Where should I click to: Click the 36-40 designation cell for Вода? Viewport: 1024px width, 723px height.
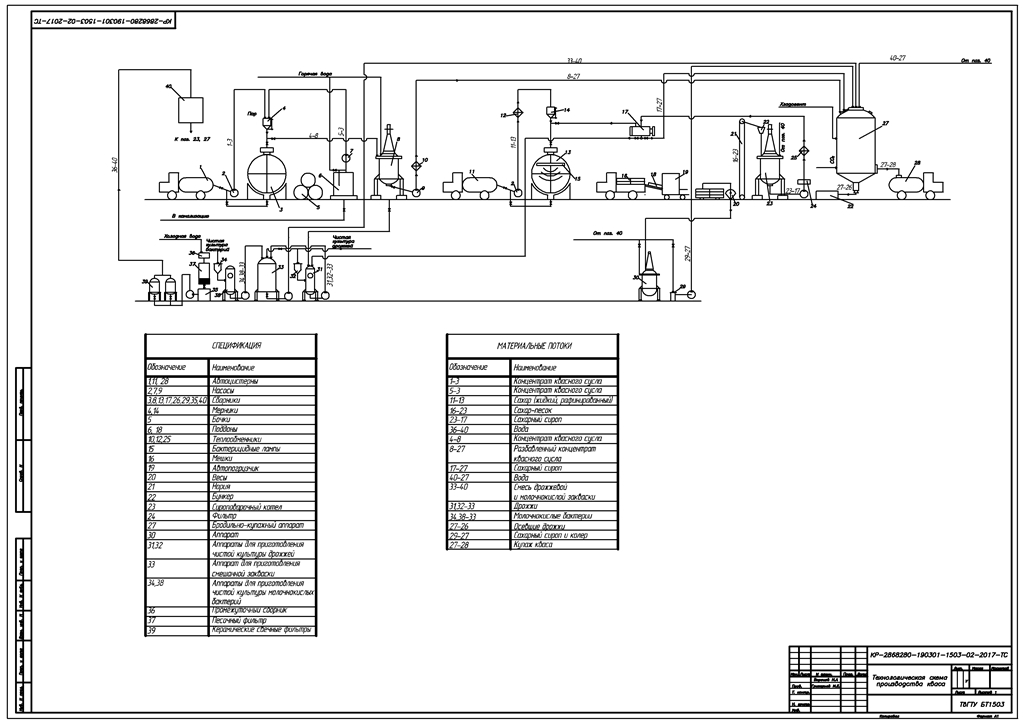[x=479, y=430]
